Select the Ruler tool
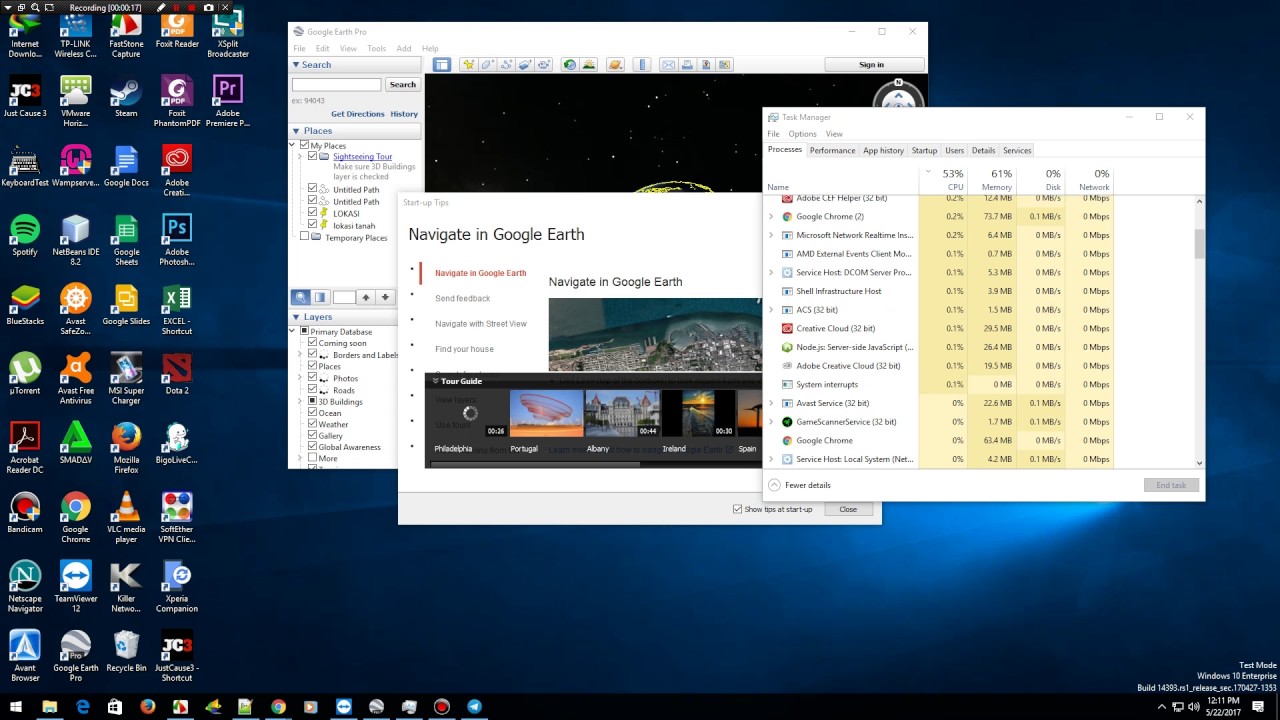This screenshot has width=1280, height=720. click(642, 65)
